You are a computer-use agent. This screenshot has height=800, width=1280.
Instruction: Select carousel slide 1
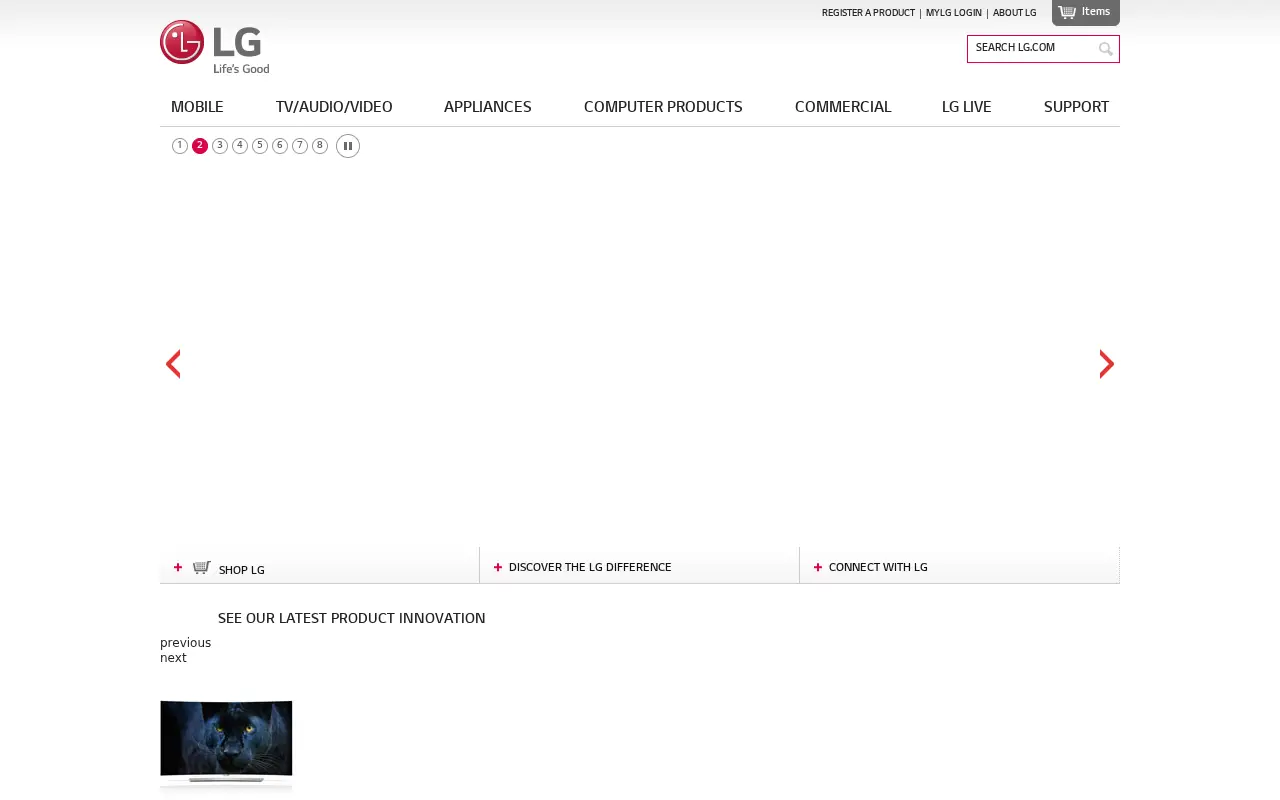(x=180, y=146)
